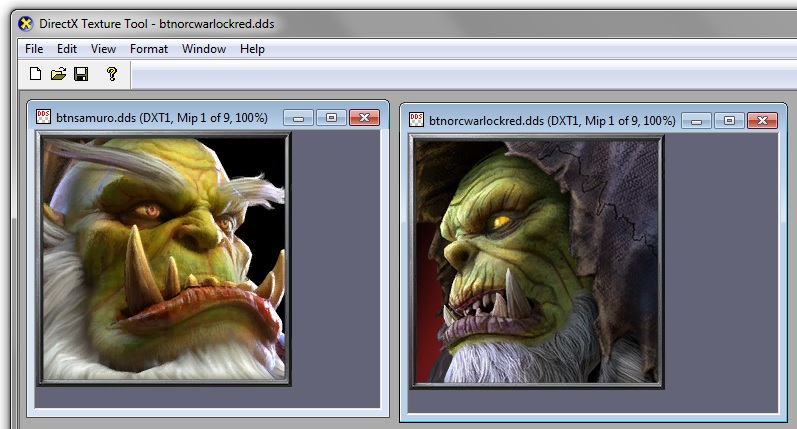
Task: Maximize the btnsamuro.dds child window
Action: pos(331,118)
